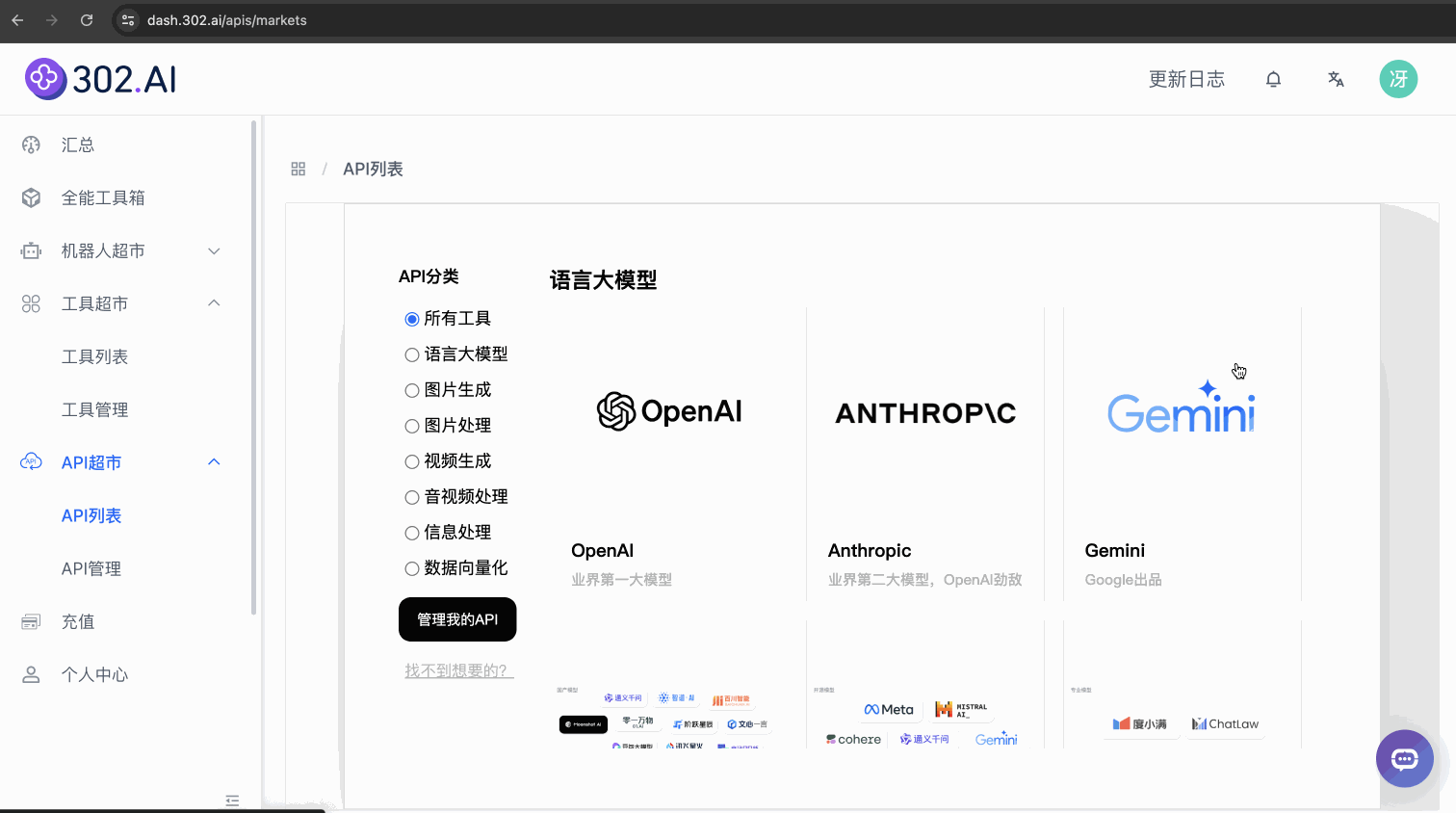Click the Google出品 description text
1456x813 pixels.
pos(1123,580)
